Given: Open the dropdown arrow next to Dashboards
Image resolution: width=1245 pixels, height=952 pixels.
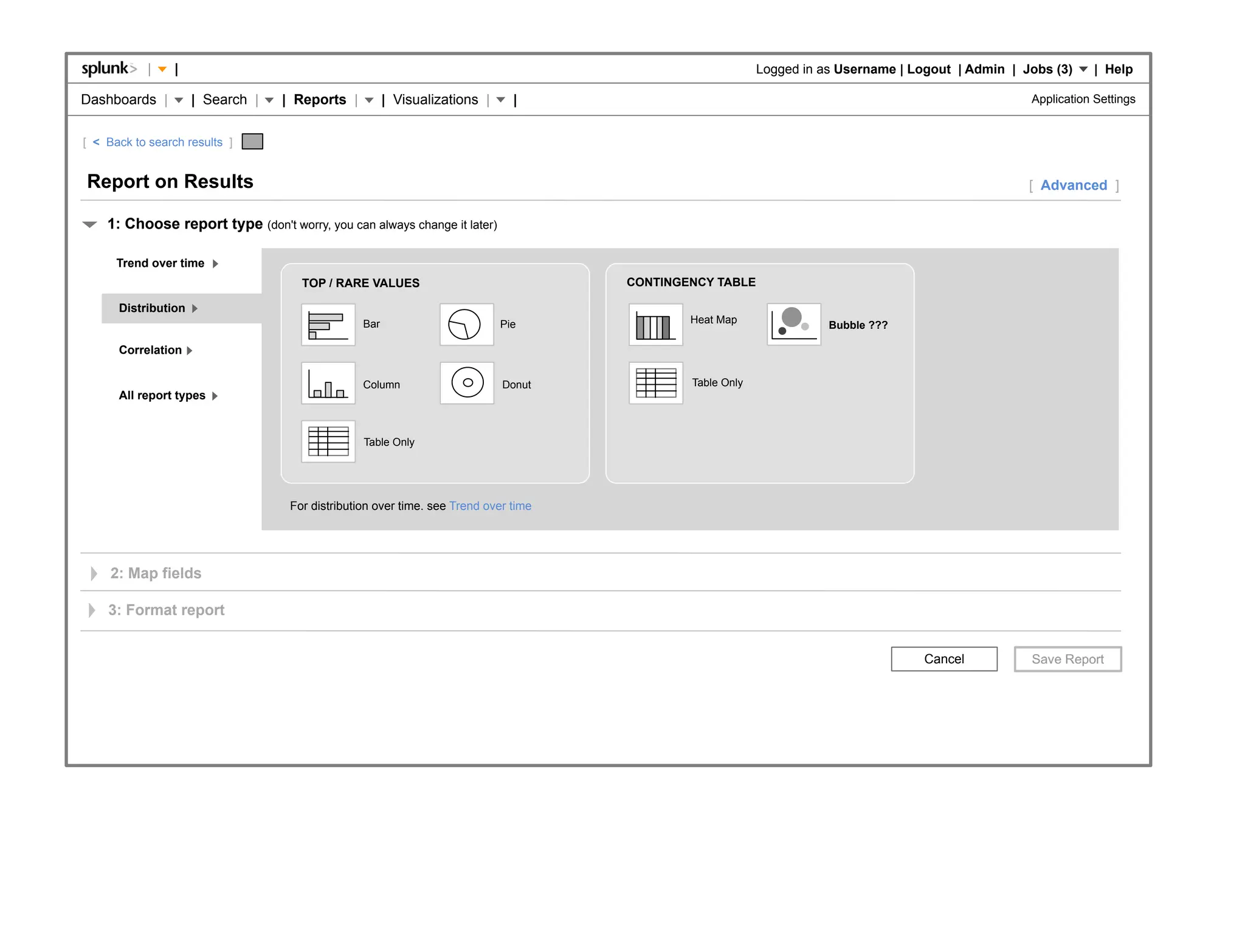Looking at the screenshot, I should tap(178, 100).
